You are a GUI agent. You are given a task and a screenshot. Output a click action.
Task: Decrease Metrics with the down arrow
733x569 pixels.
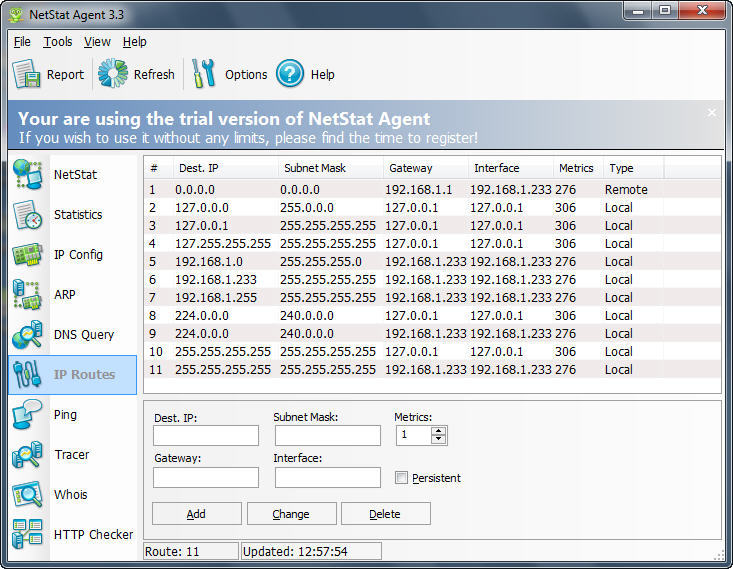tap(438, 439)
